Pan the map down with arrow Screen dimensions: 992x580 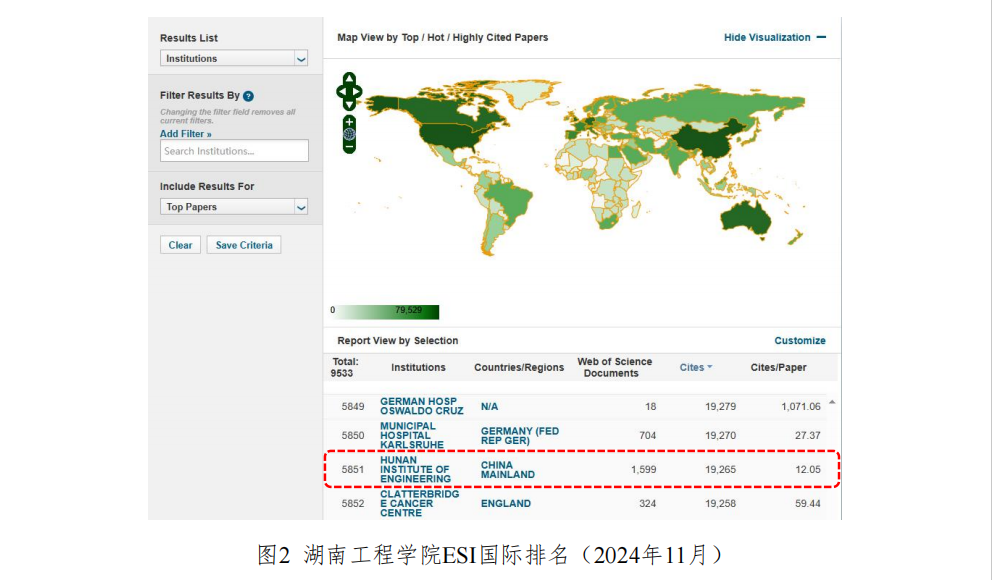[349, 105]
